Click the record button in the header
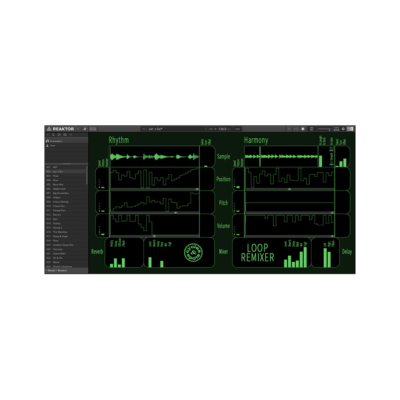Screen dimensions: 400x400 point(303,129)
